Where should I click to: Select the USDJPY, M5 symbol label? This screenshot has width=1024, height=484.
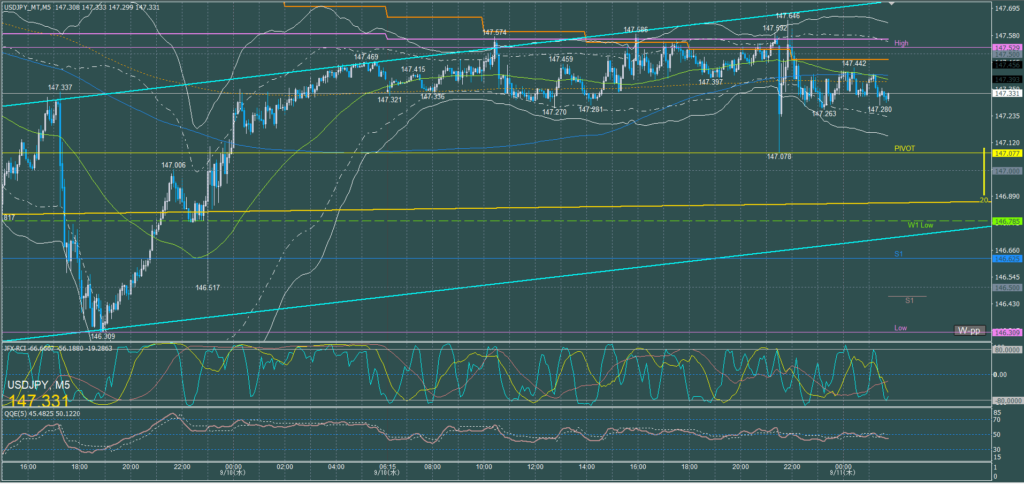click(x=41, y=384)
